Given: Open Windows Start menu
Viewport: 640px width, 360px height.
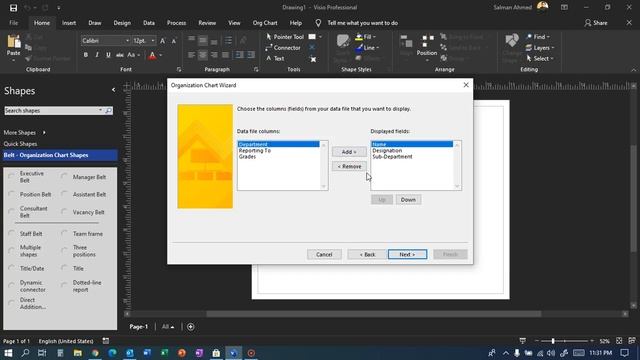Looking at the screenshot, I should click(x=8, y=353).
